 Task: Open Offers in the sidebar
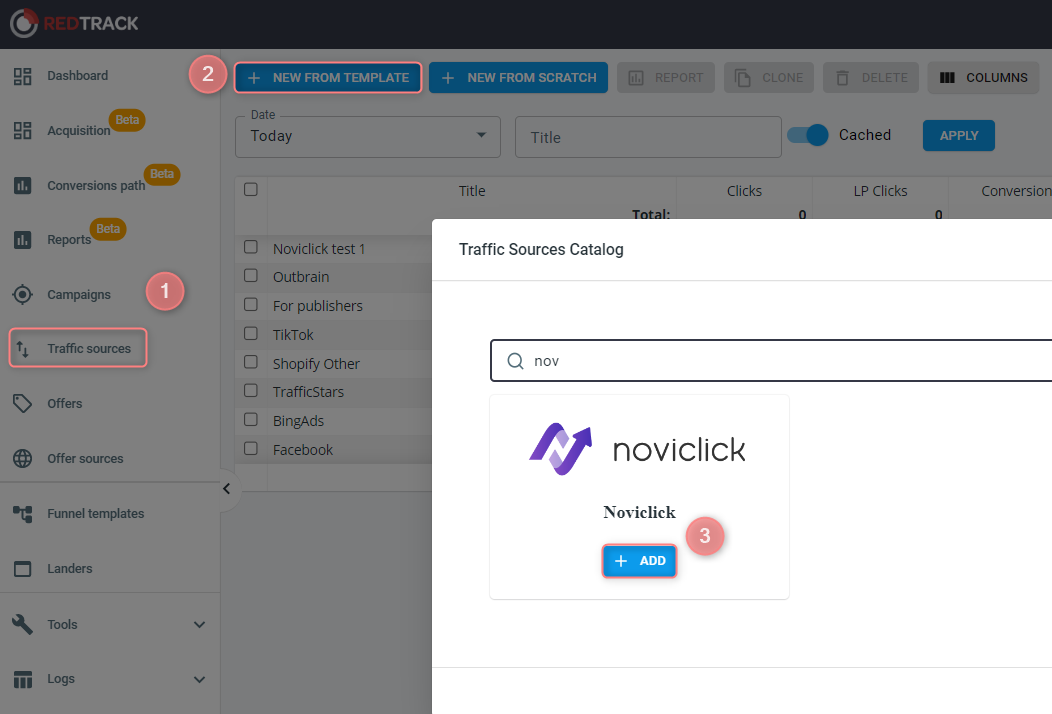tap(64, 403)
